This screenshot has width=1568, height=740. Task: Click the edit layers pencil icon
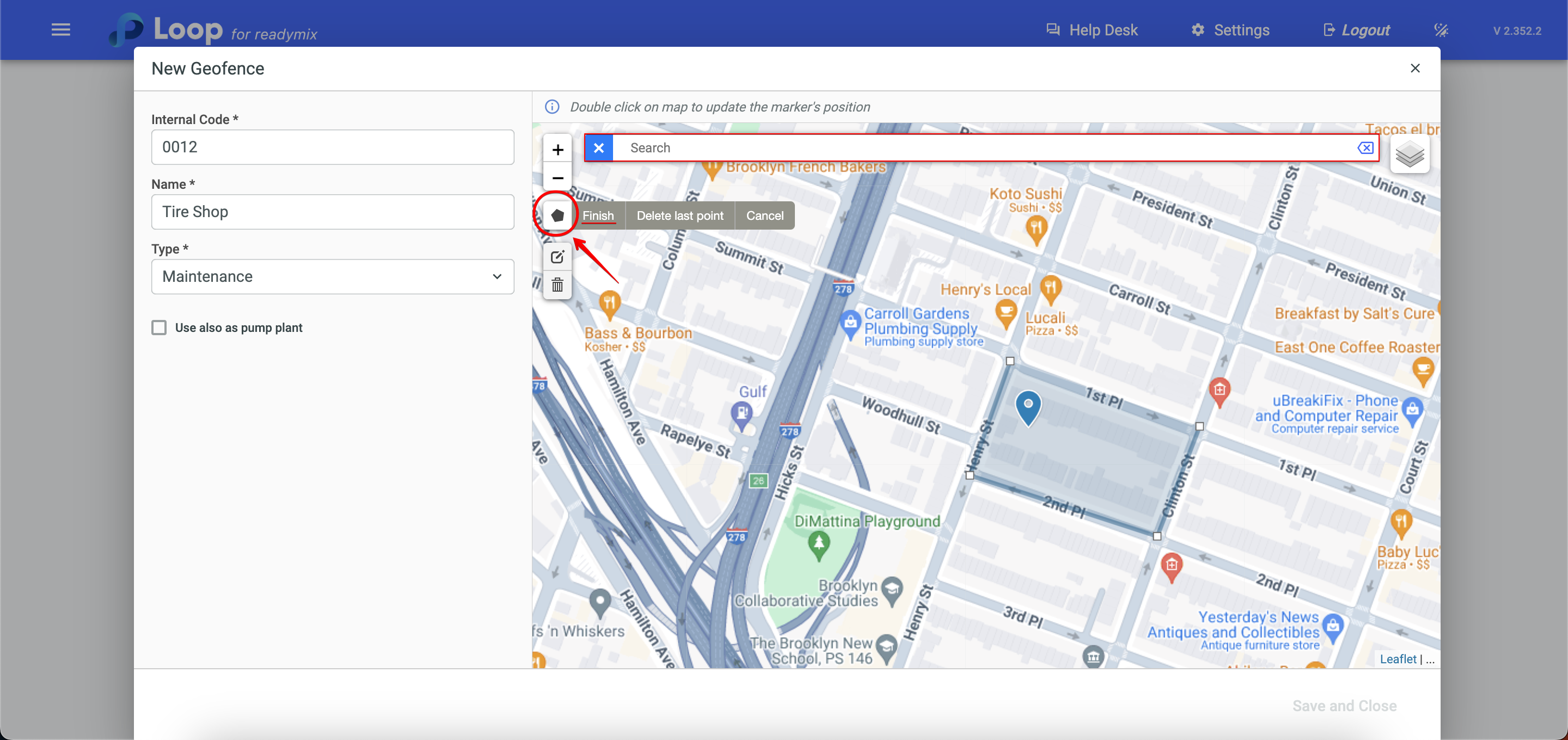[x=557, y=257]
